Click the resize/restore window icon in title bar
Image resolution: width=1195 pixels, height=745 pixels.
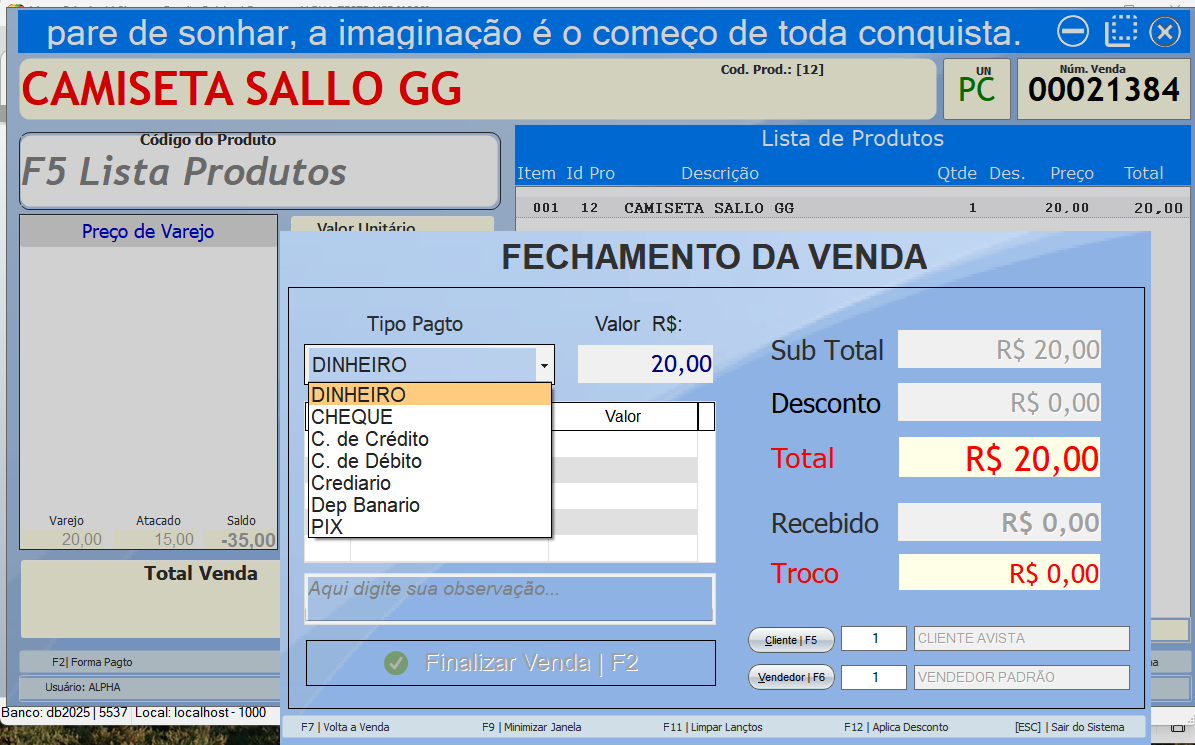pos(1120,31)
